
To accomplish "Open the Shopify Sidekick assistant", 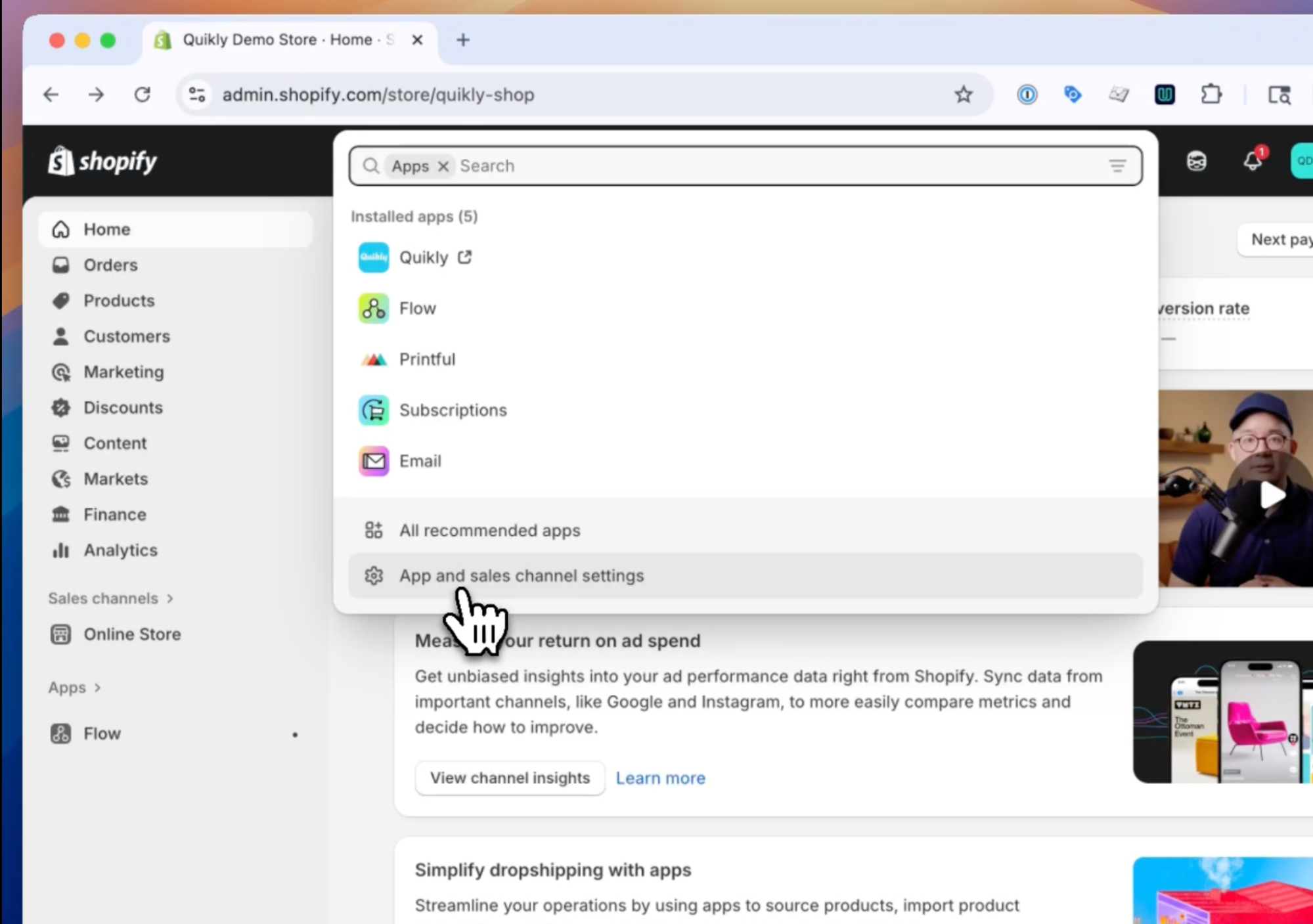I will [x=1197, y=161].
